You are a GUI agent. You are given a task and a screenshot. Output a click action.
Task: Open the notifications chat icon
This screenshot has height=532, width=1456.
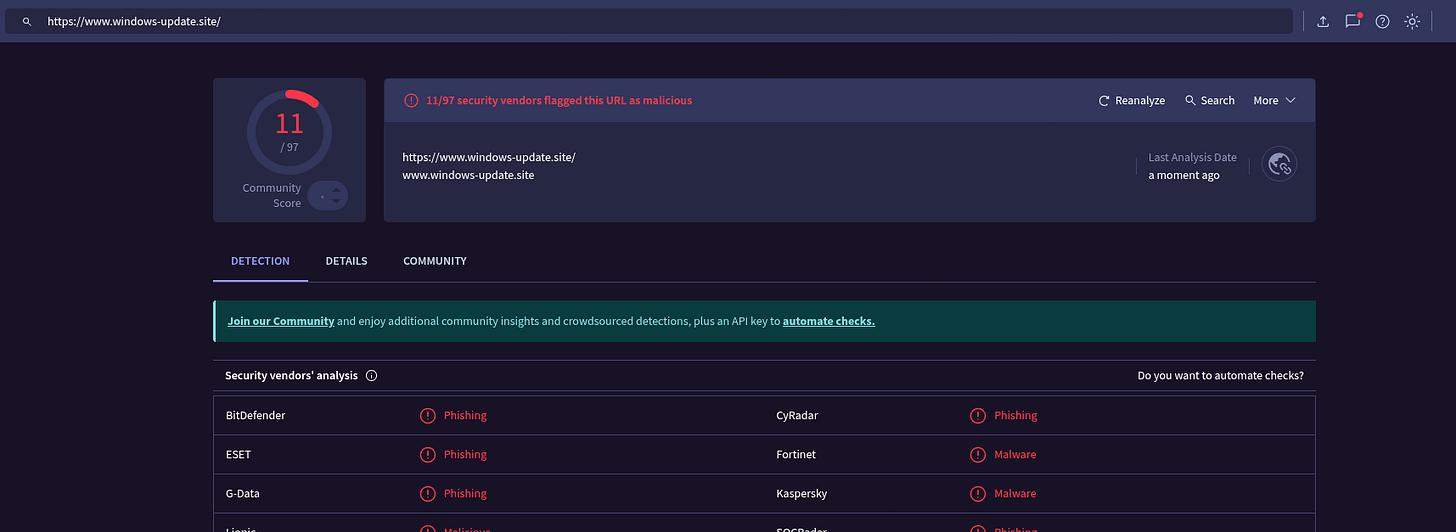[1353, 21]
